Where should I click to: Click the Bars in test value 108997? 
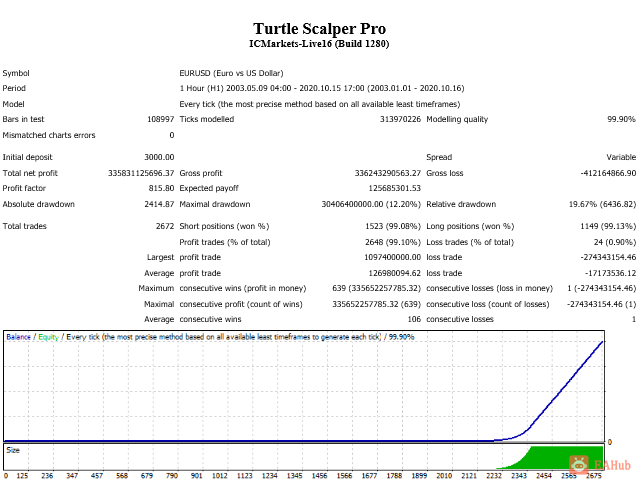pos(160,119)
